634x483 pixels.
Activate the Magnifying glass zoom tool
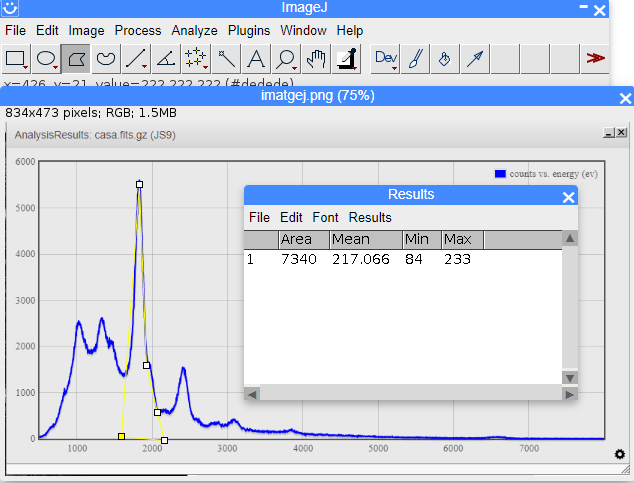coord(287,59)
